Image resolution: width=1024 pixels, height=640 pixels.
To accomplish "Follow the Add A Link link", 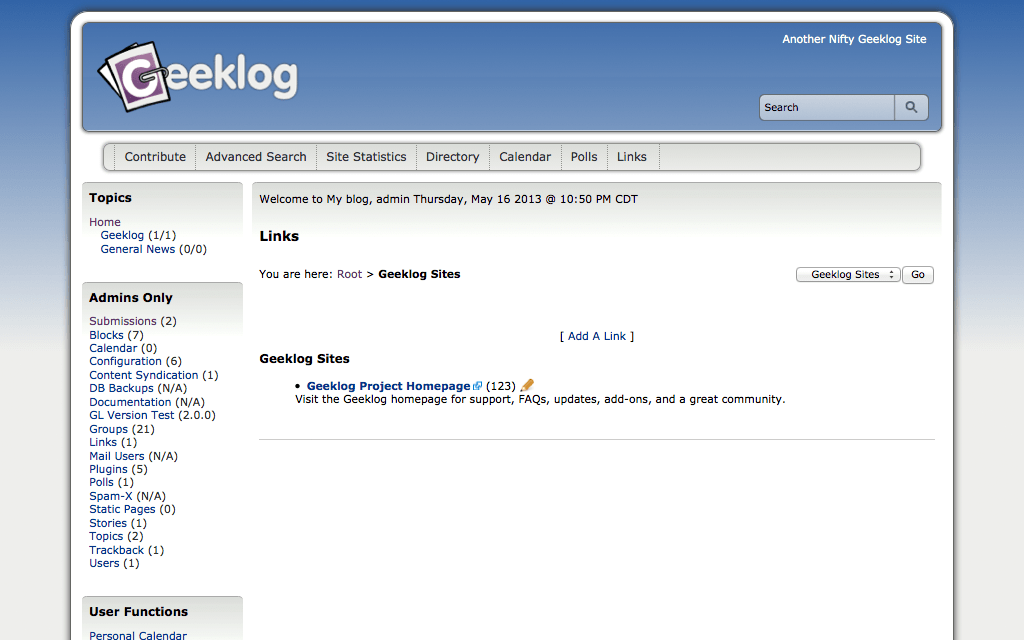I will (x=597, y=336).
